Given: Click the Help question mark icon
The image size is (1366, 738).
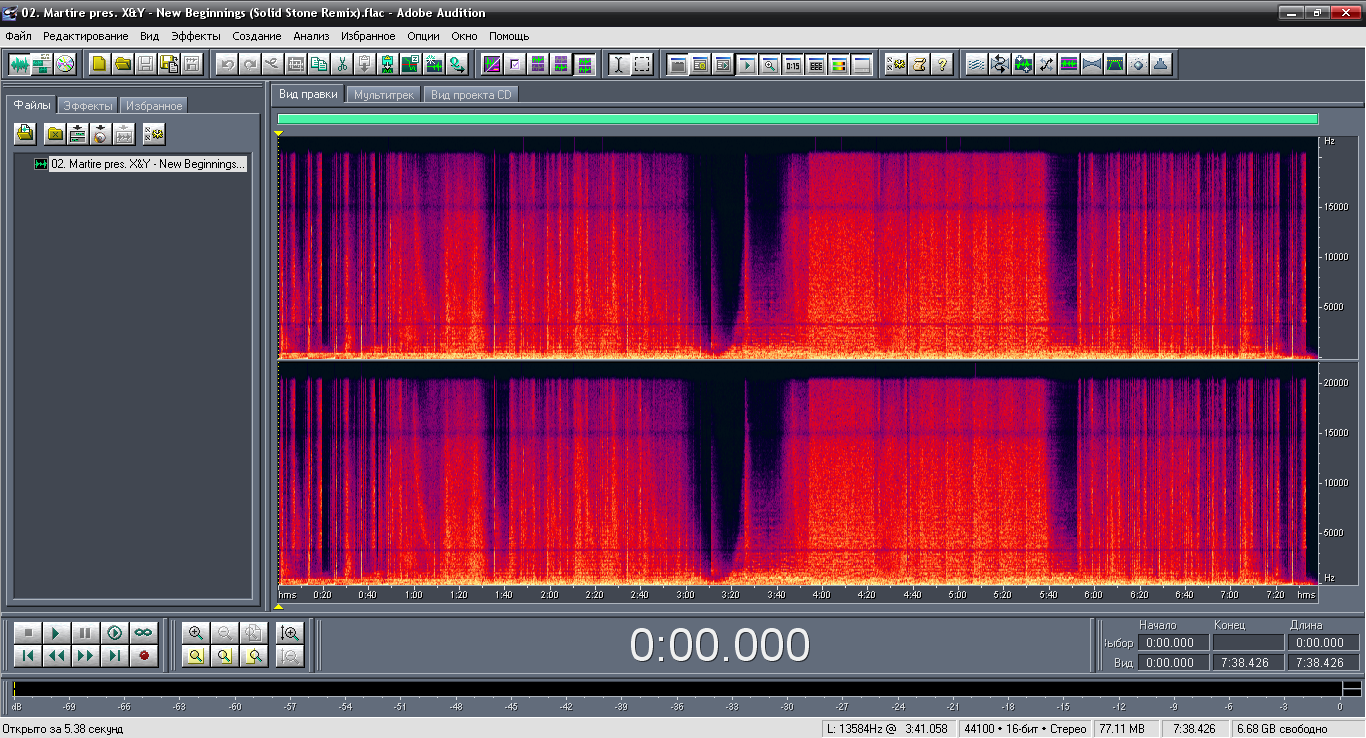Looking at the screenshot, I should click(x=942, y=65).
